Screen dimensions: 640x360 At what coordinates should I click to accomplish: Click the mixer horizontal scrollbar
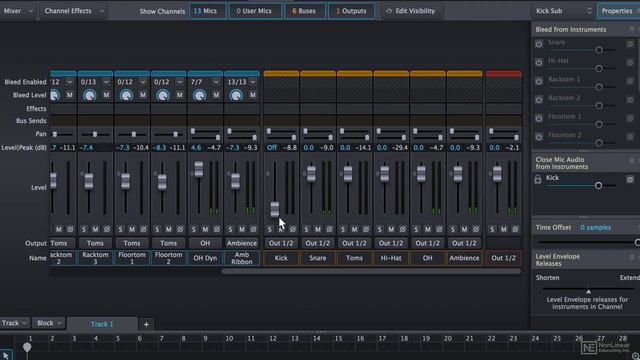tap(371, 271)
